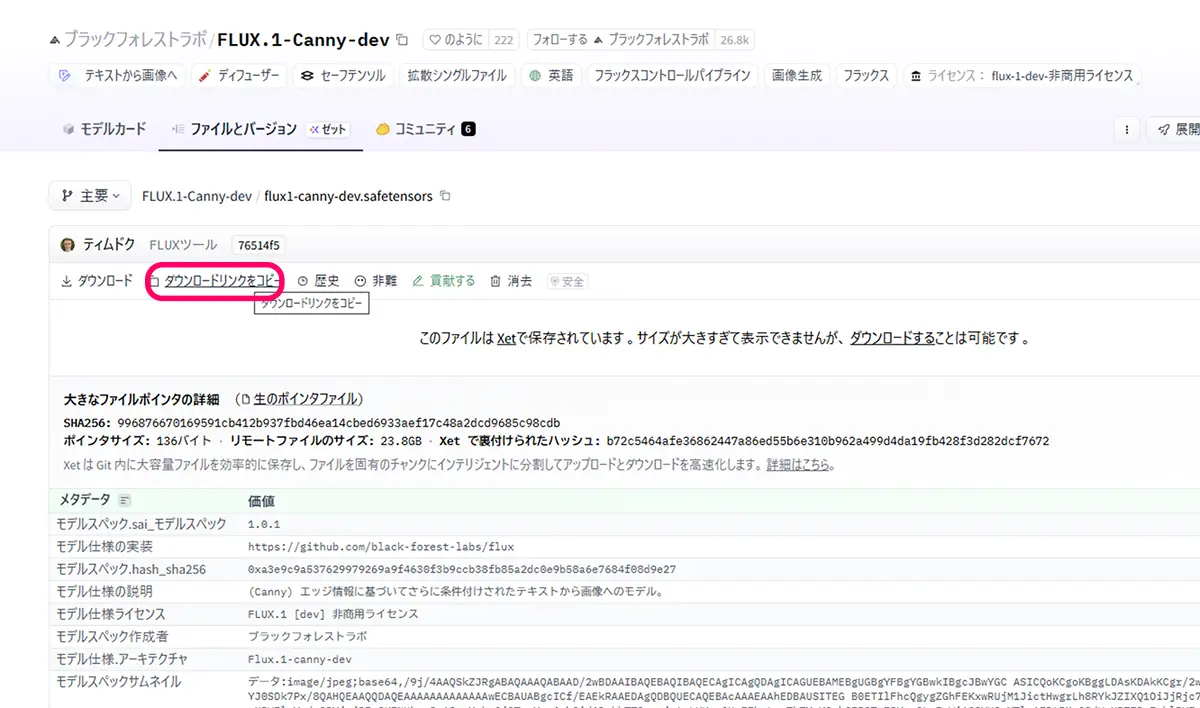Select the テキストから画像へ tag
This screenshot has height=708, width=1200.
[118, 75]
